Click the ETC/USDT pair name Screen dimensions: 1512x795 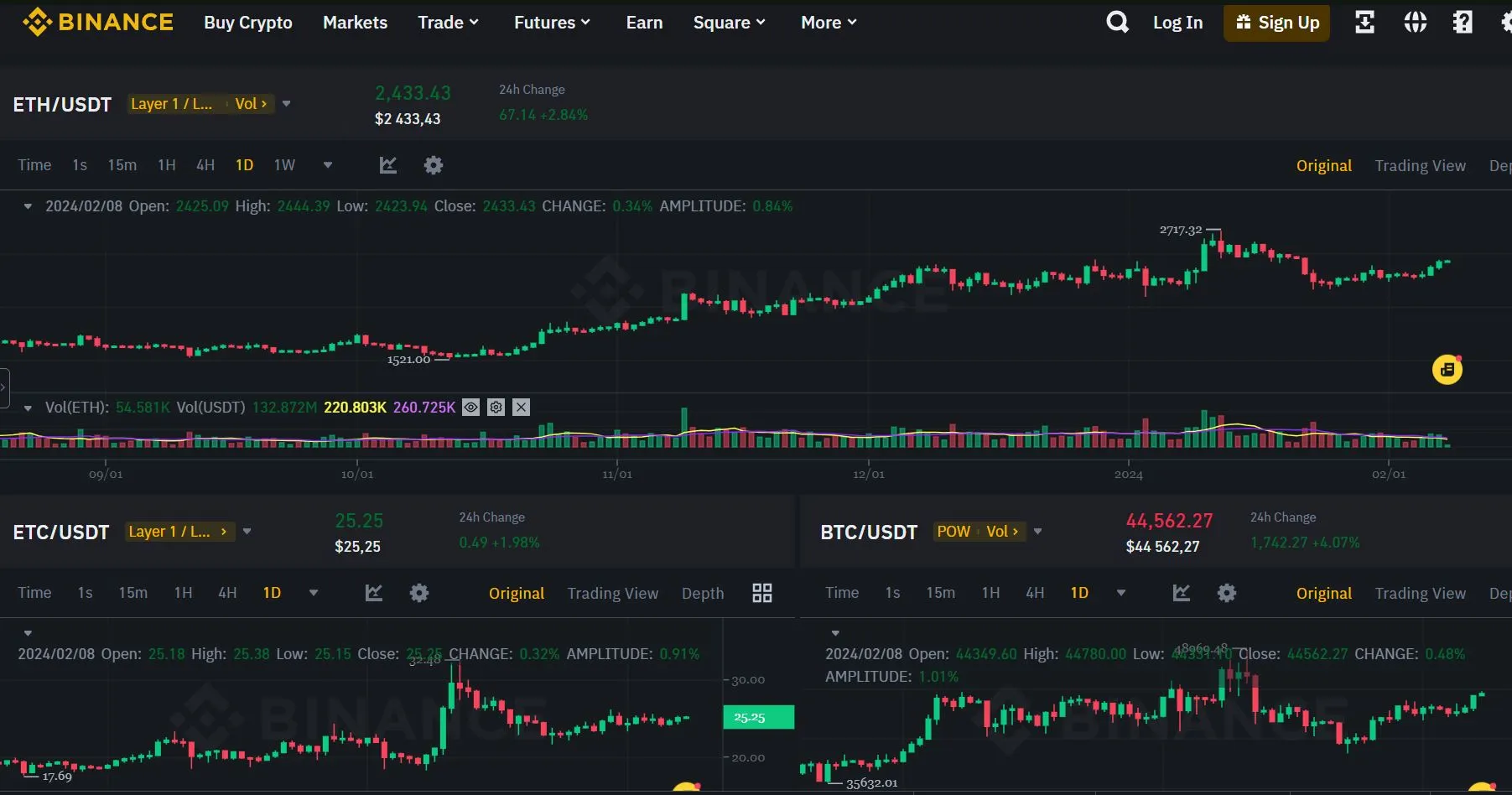[x=61, y=533]
